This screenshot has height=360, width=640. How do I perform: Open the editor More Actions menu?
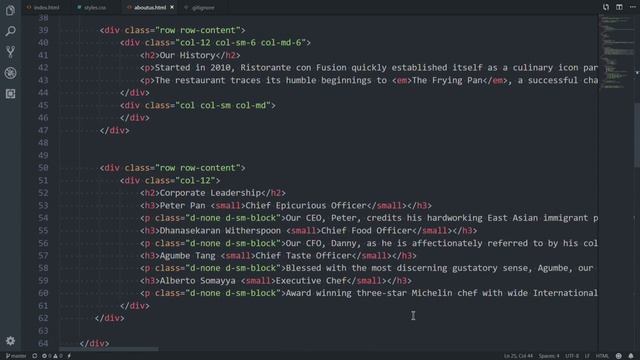633,7
